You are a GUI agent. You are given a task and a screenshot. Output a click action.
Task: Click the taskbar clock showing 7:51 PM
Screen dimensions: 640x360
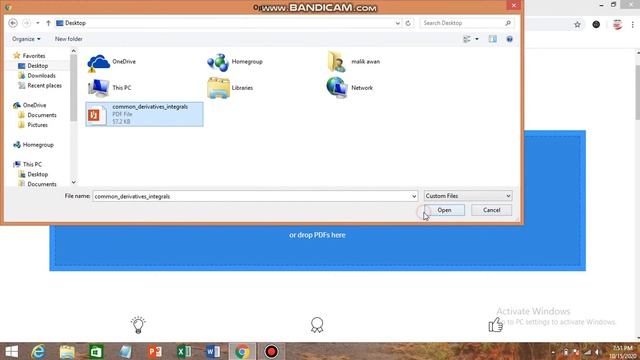pos(622,351)
